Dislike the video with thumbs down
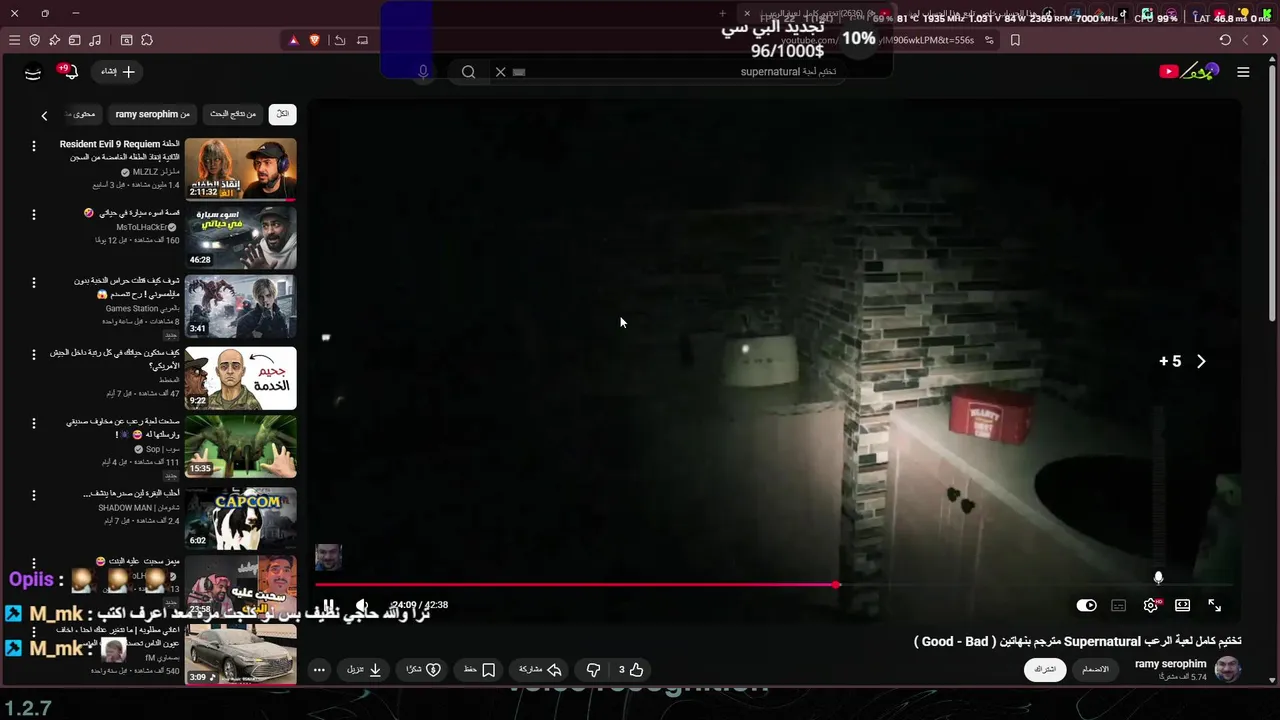This screenshot has width=1280, height=720. tap(593, 670)
